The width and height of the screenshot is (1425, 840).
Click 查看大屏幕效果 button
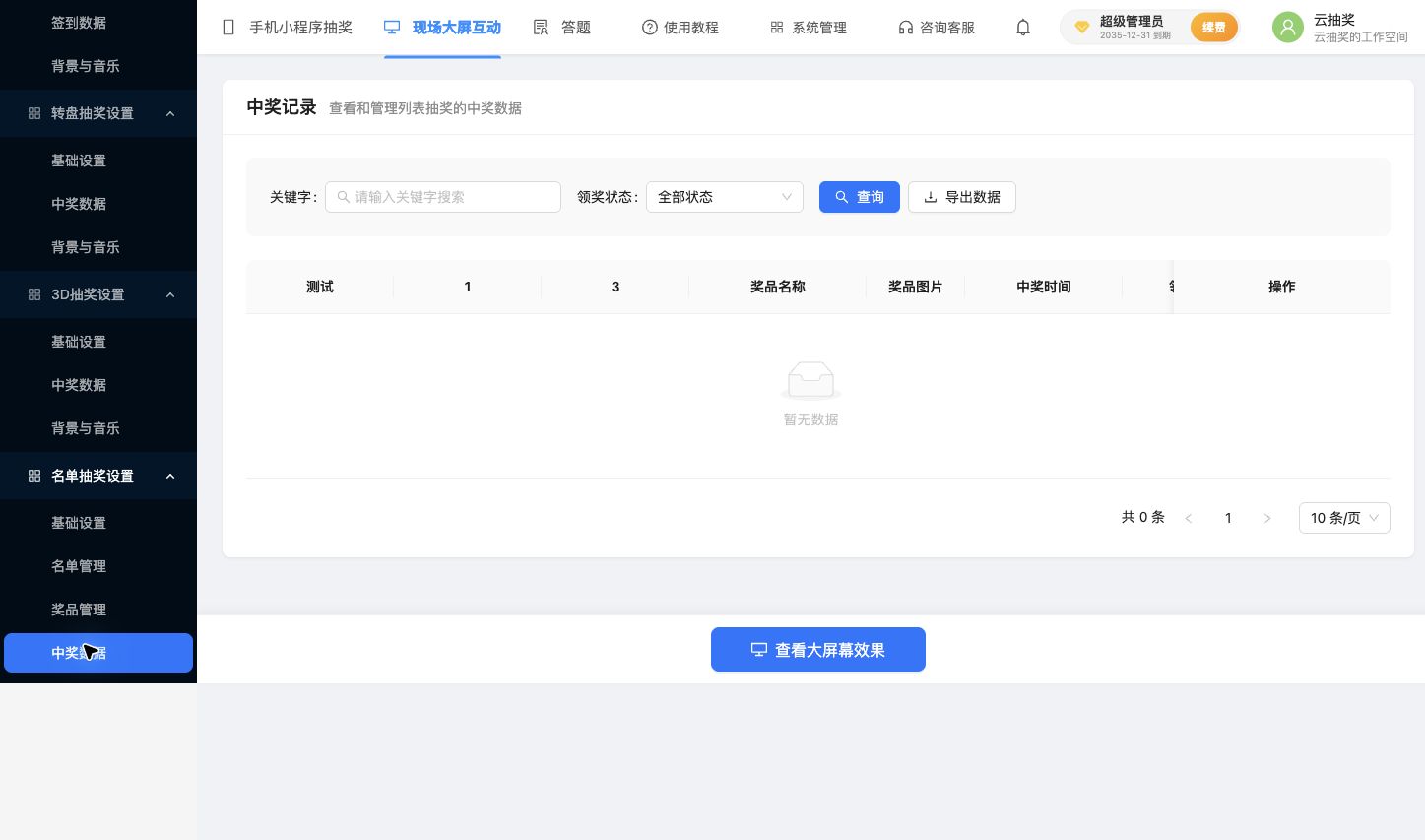[818, 650]
